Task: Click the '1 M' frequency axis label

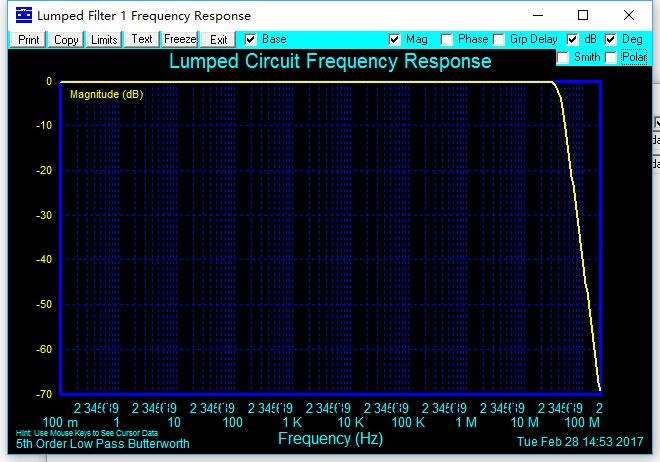Action: click(466, 422)
